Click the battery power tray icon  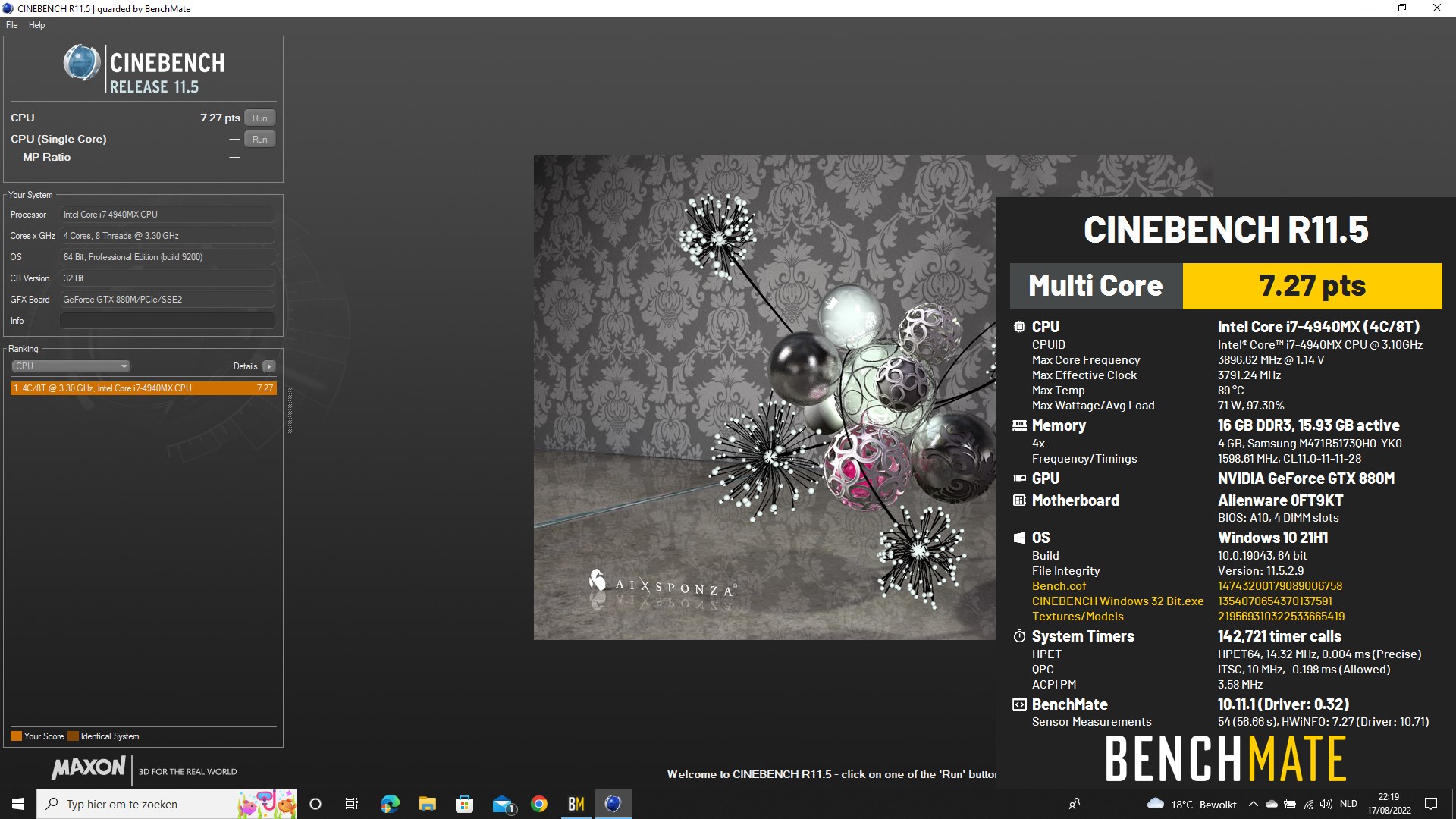(1290, 804)
